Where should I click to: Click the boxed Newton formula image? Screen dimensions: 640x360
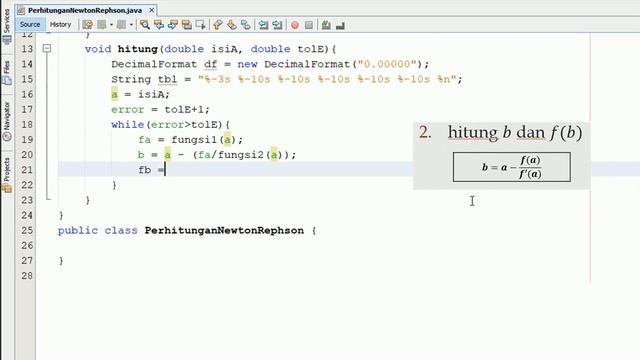pos(512,167)
